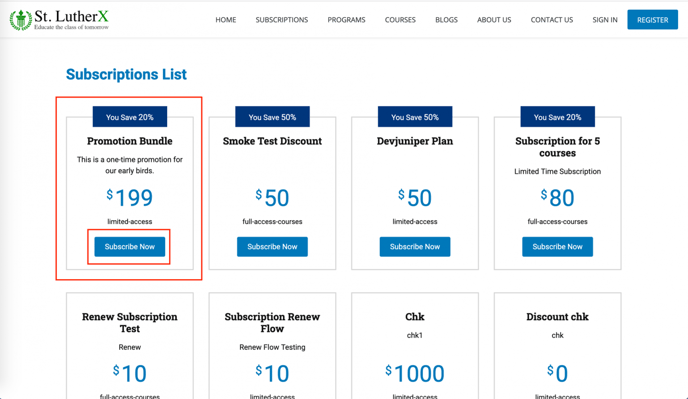Click the $80 price
The width and height of the screenshot is (688, 399).
pos(558,198)
